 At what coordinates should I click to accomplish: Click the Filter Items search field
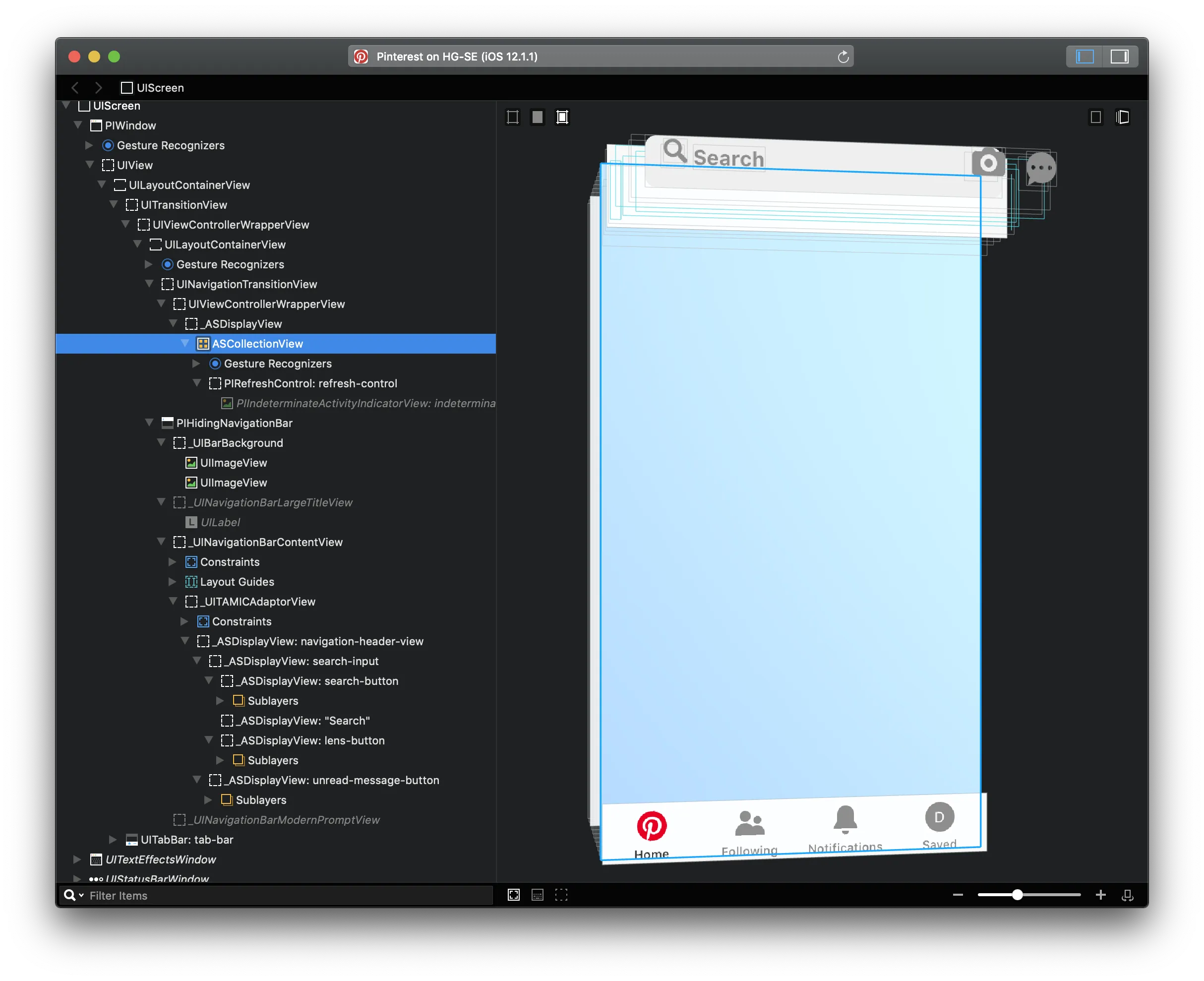283,896
